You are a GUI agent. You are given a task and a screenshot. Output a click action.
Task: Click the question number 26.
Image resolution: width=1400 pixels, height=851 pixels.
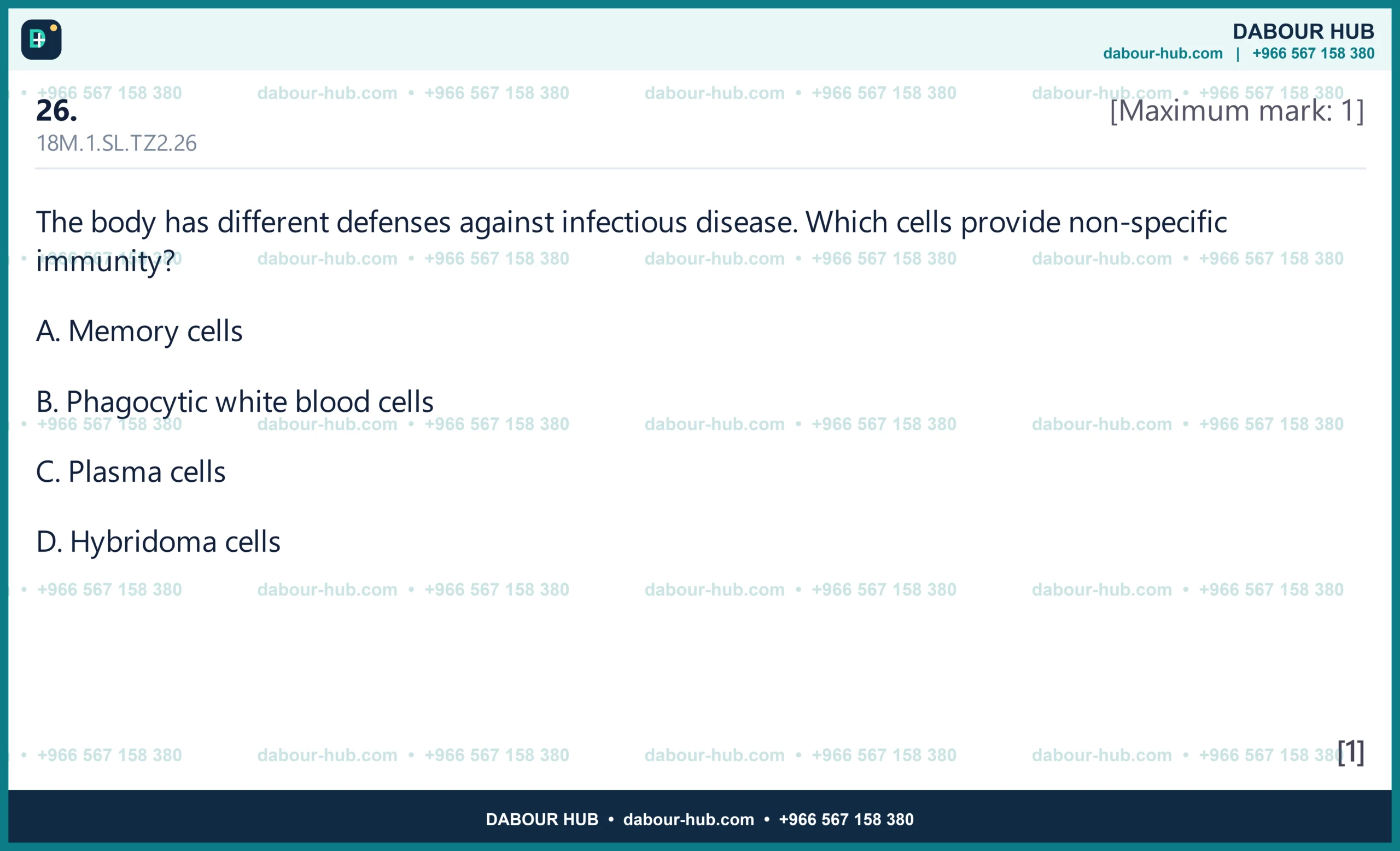coord(57,110)
